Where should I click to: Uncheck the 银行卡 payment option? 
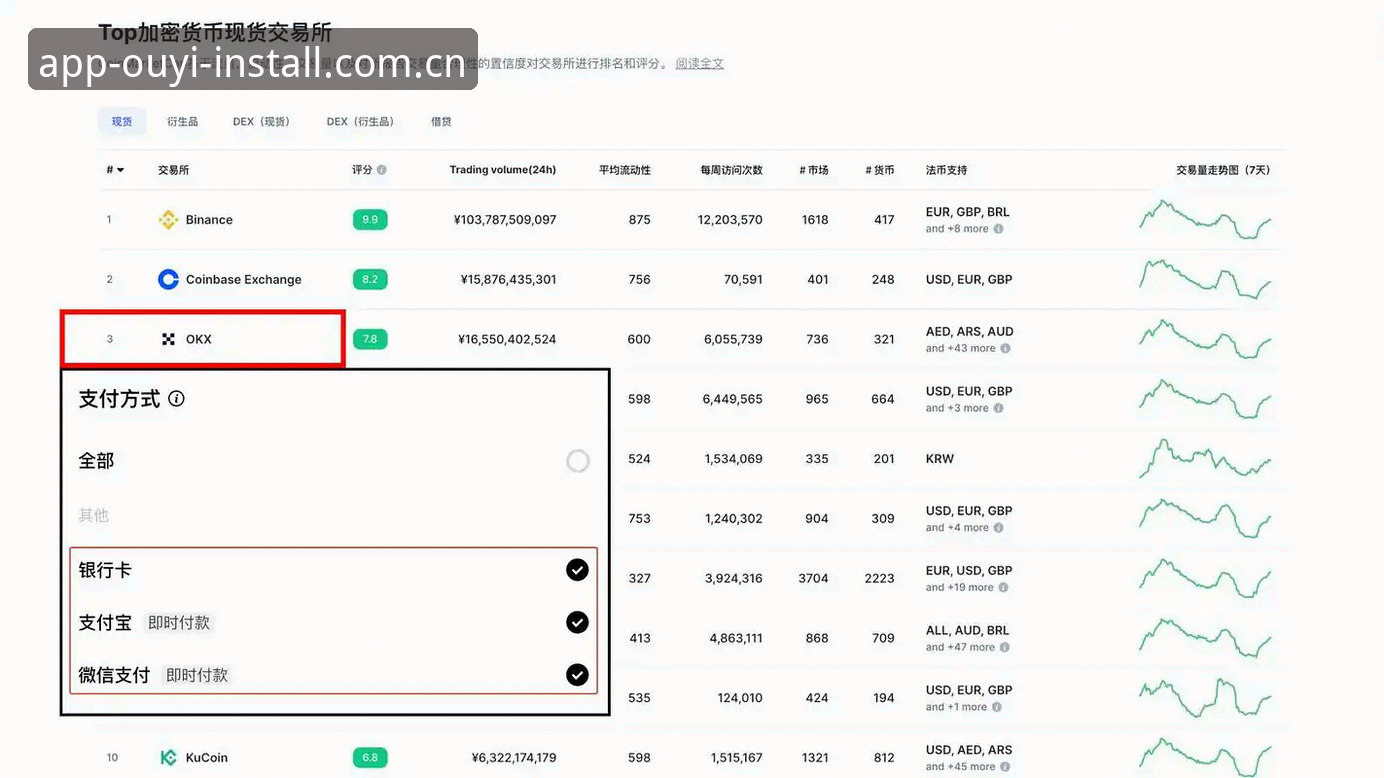point(578,570)
